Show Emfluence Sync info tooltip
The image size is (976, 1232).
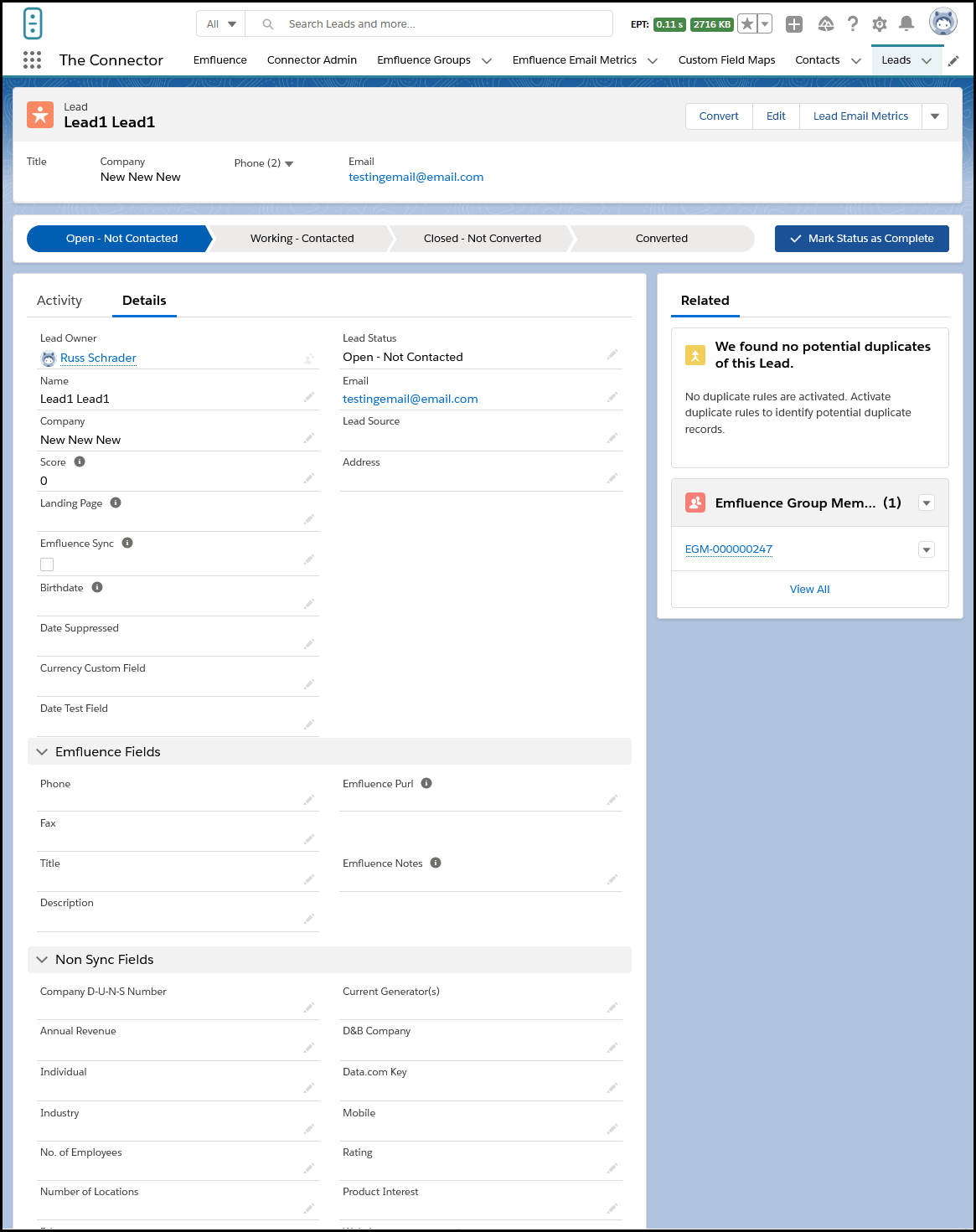click(127, 543)
